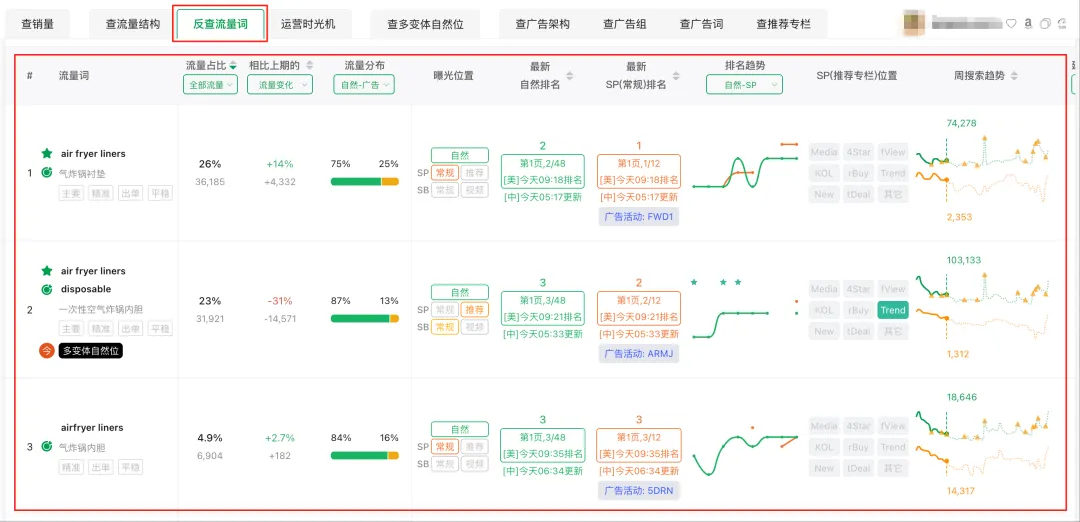Click traffic value 36,185

click(x=210, y=182)
